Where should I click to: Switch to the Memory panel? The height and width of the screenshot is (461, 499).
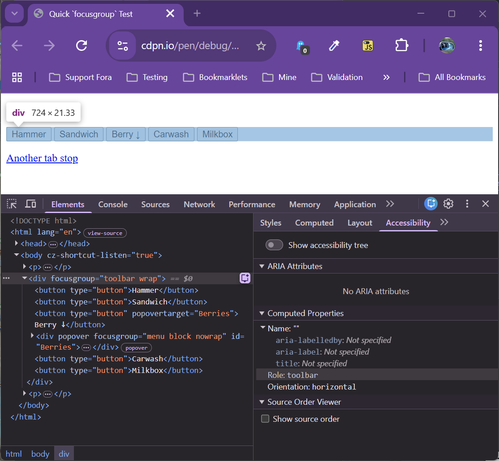[x=305, y=204]
